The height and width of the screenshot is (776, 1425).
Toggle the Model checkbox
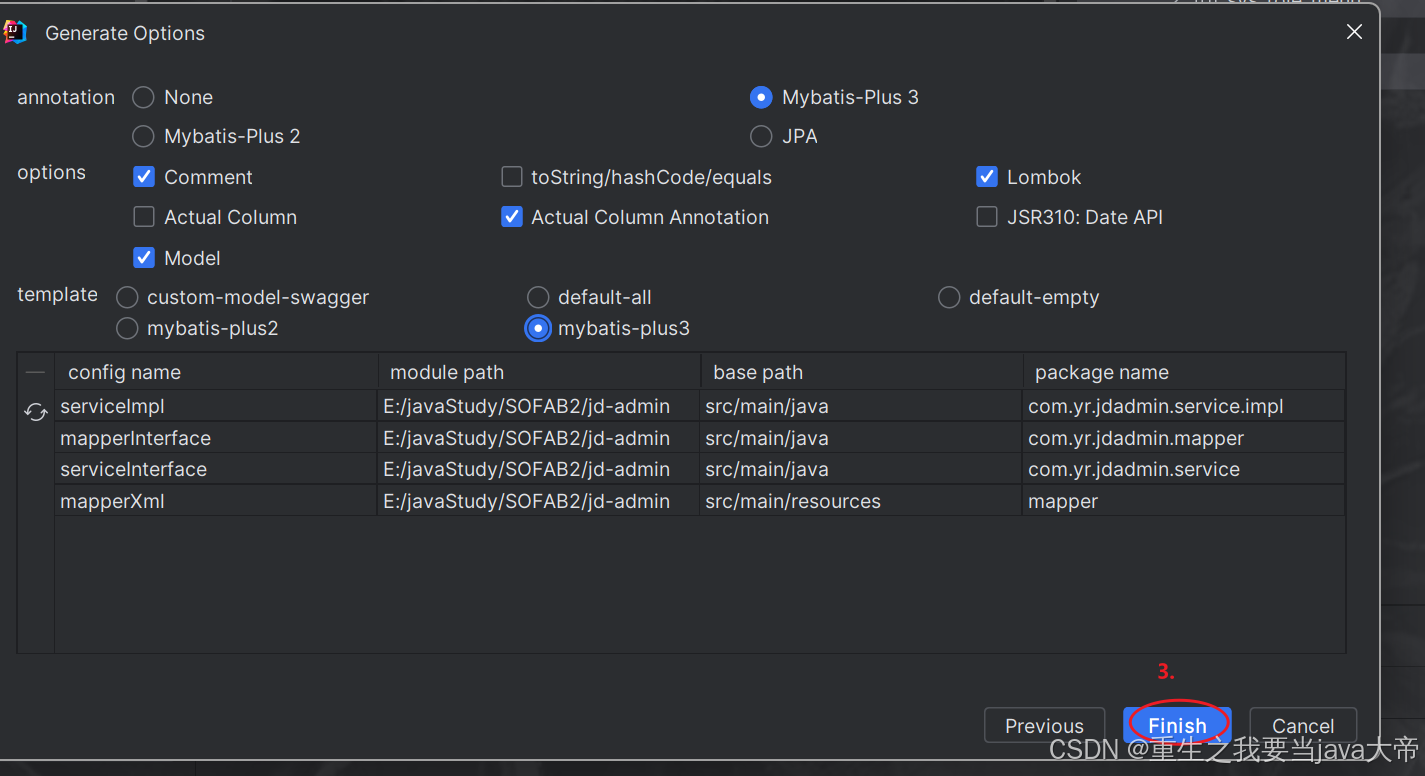(x=144, y=258)
